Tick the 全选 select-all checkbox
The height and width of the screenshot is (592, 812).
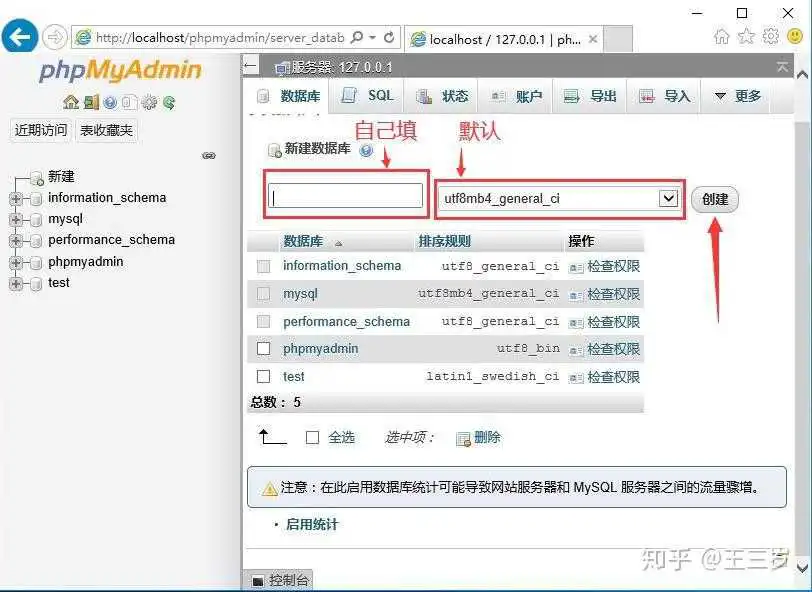(312, 438)
